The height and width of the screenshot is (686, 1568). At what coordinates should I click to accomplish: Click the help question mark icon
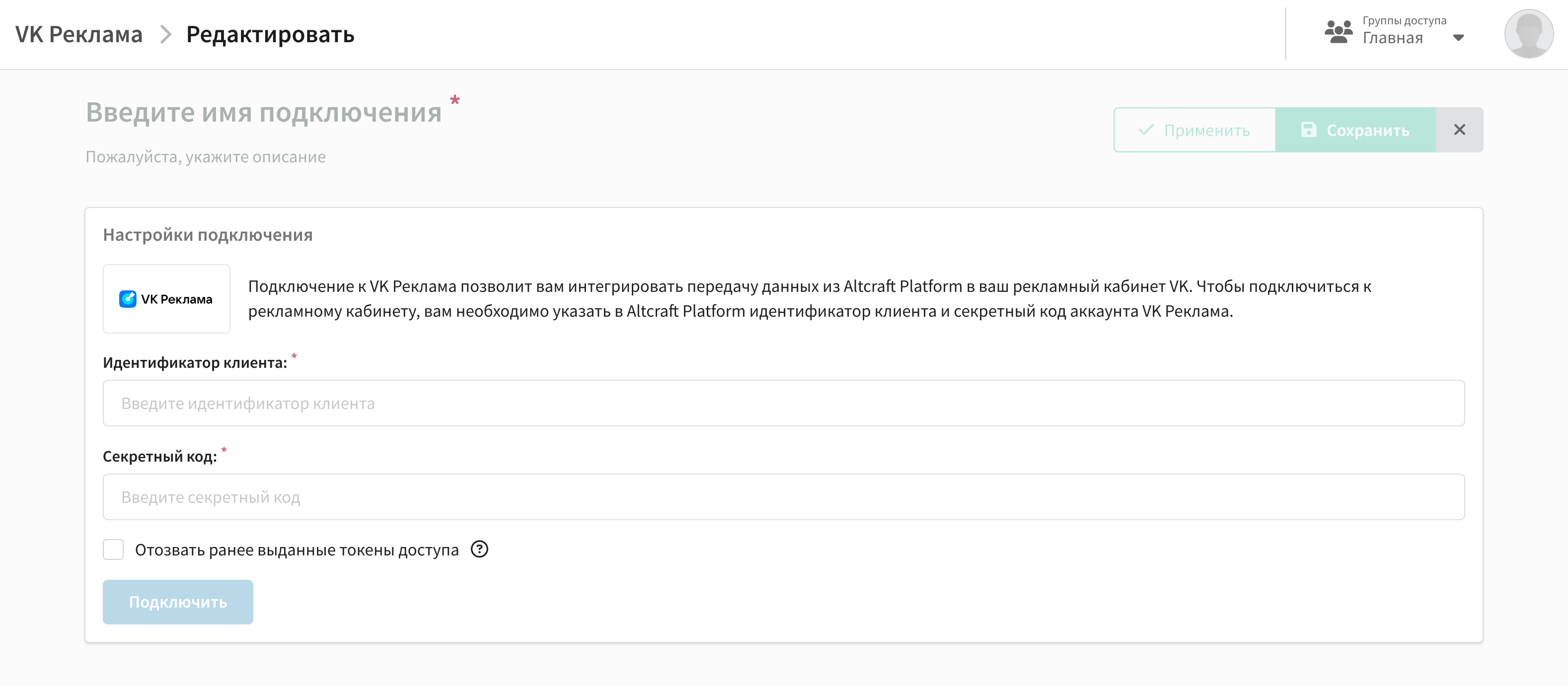[480, 549]
